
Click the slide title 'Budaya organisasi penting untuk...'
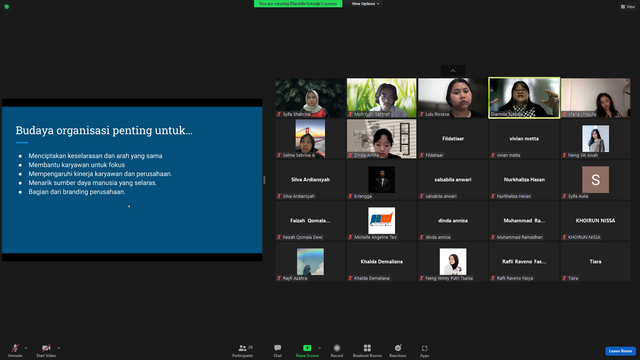click(104, 131)
